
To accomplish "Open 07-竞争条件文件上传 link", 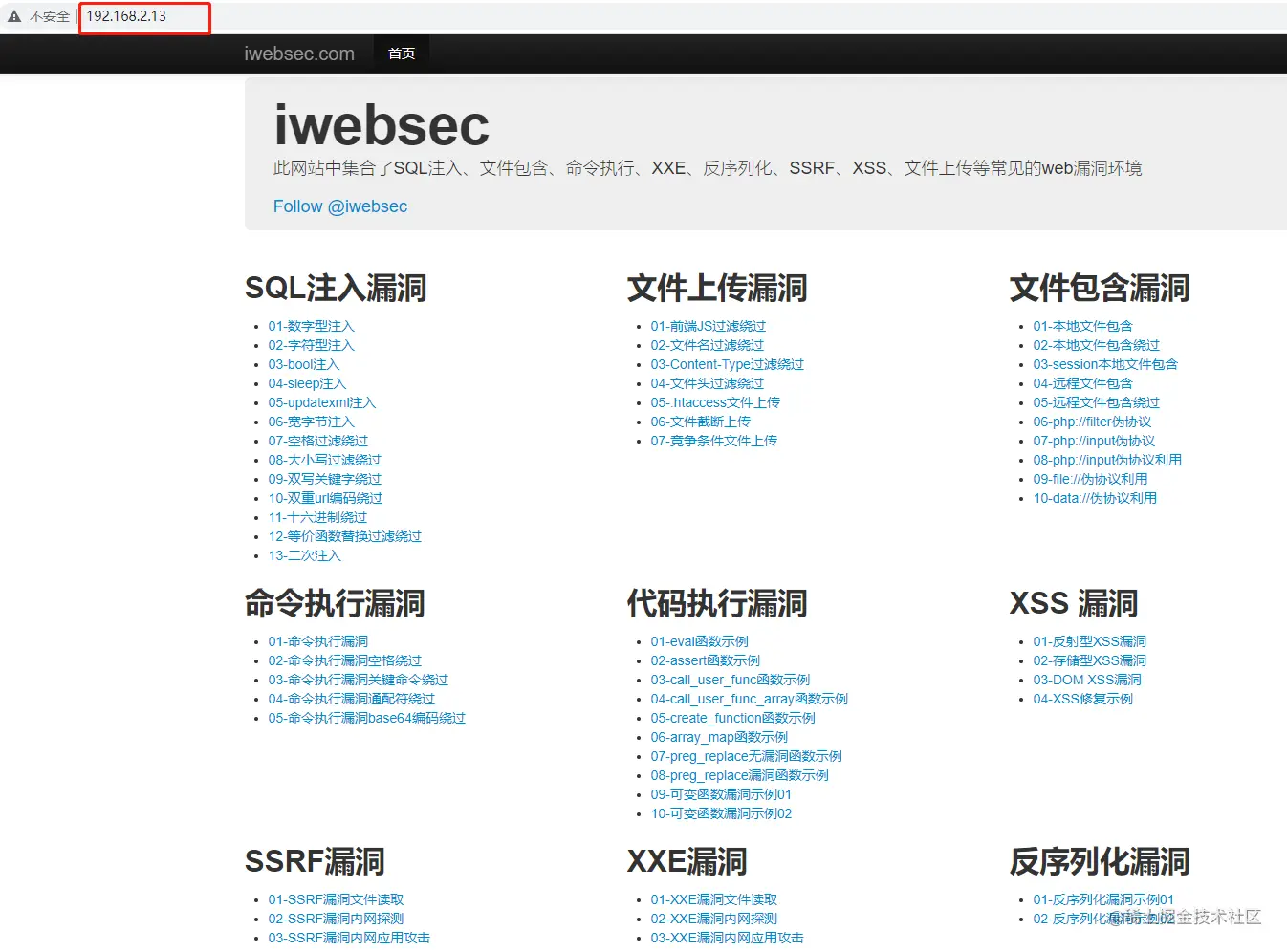I will (714, 441).
